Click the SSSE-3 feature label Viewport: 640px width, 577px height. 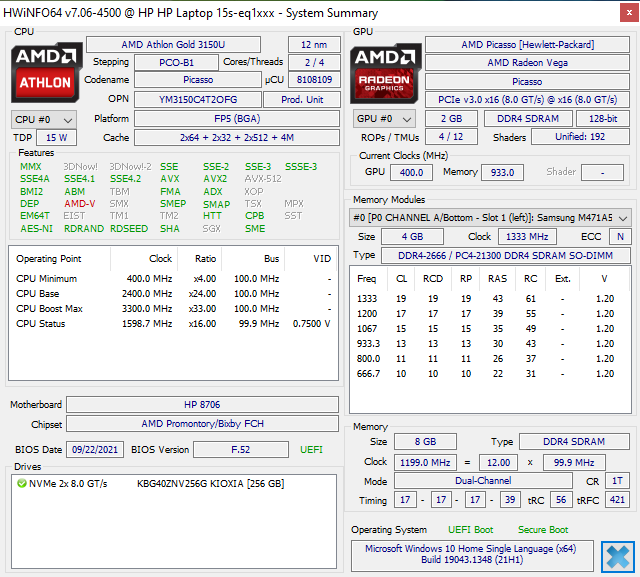coord(301,166)
